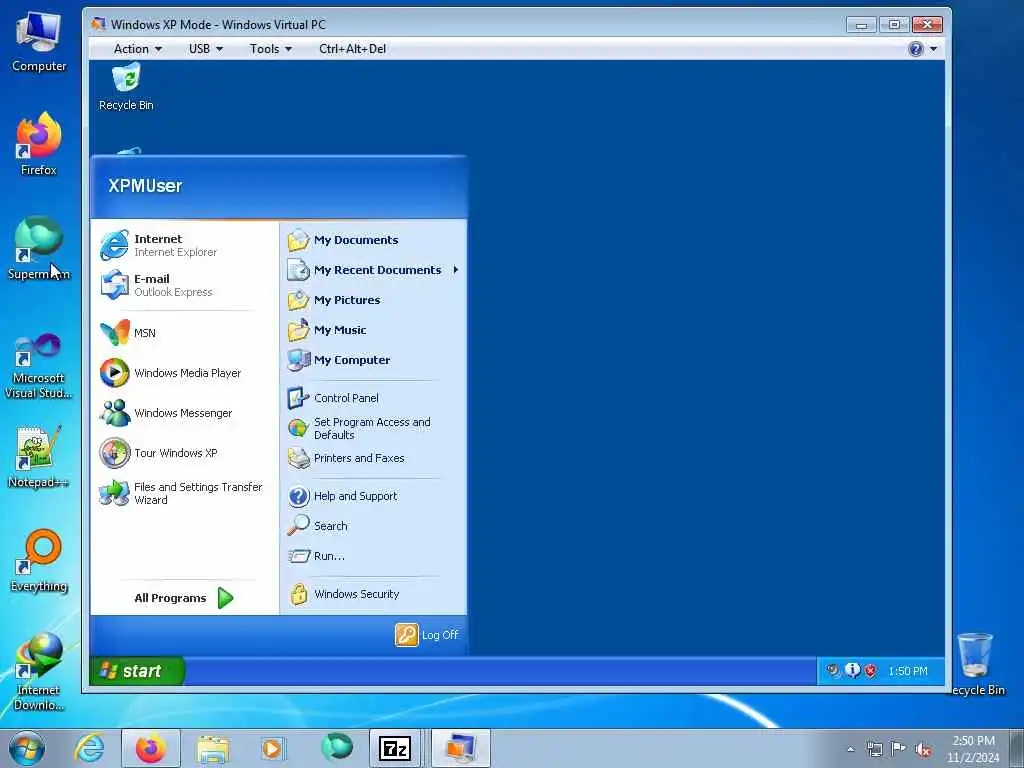Send Ctrl+Alt+Del to the virtual machine

[x=352, y=49]
